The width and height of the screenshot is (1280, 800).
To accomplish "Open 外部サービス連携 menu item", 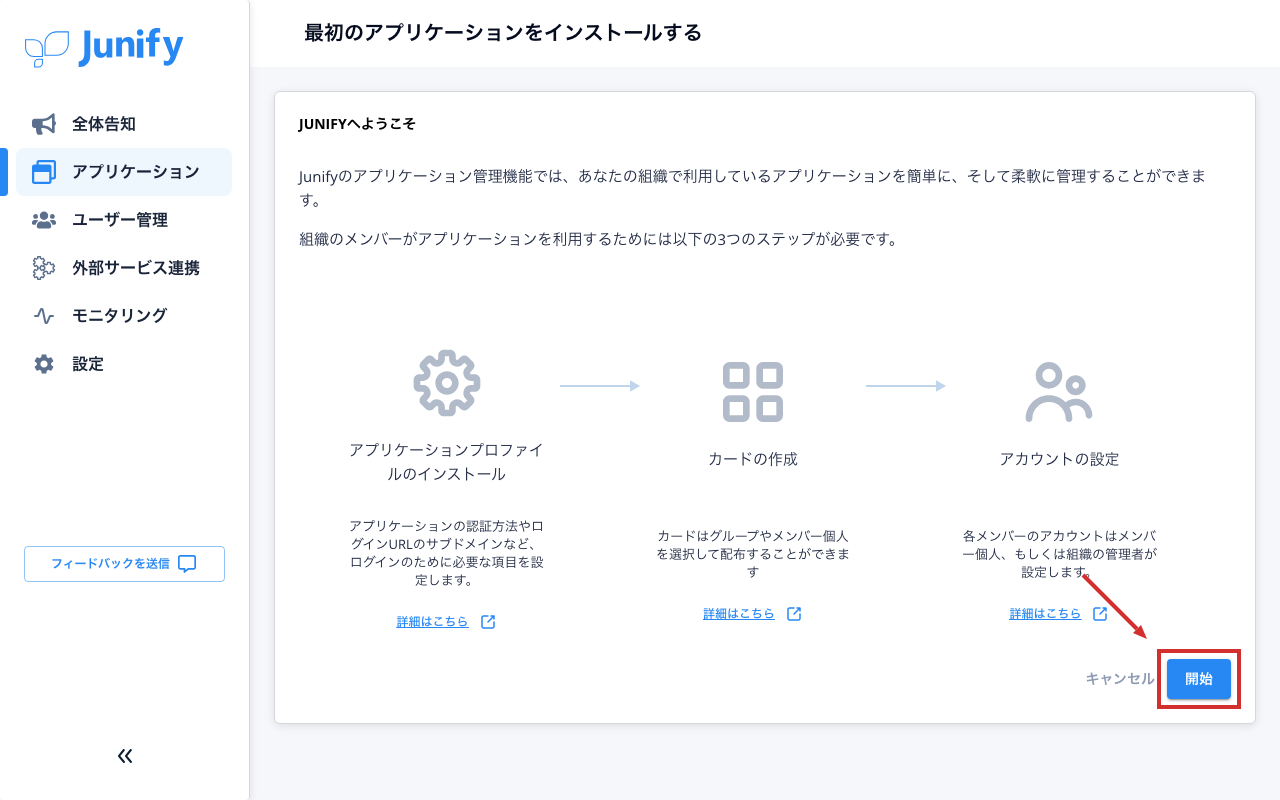I will point(124,268).
